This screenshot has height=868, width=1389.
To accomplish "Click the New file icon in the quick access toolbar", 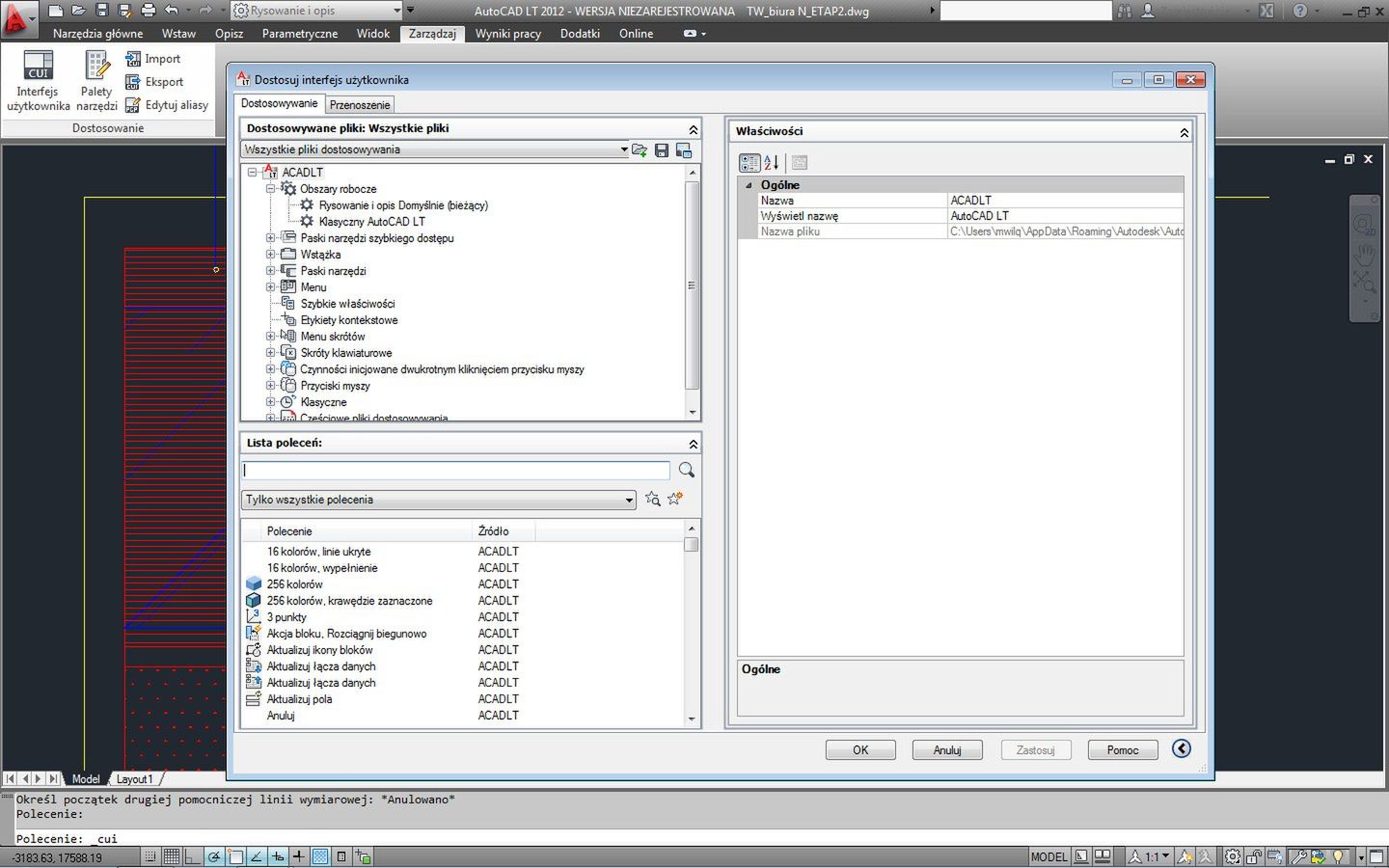I will point(56,11).
